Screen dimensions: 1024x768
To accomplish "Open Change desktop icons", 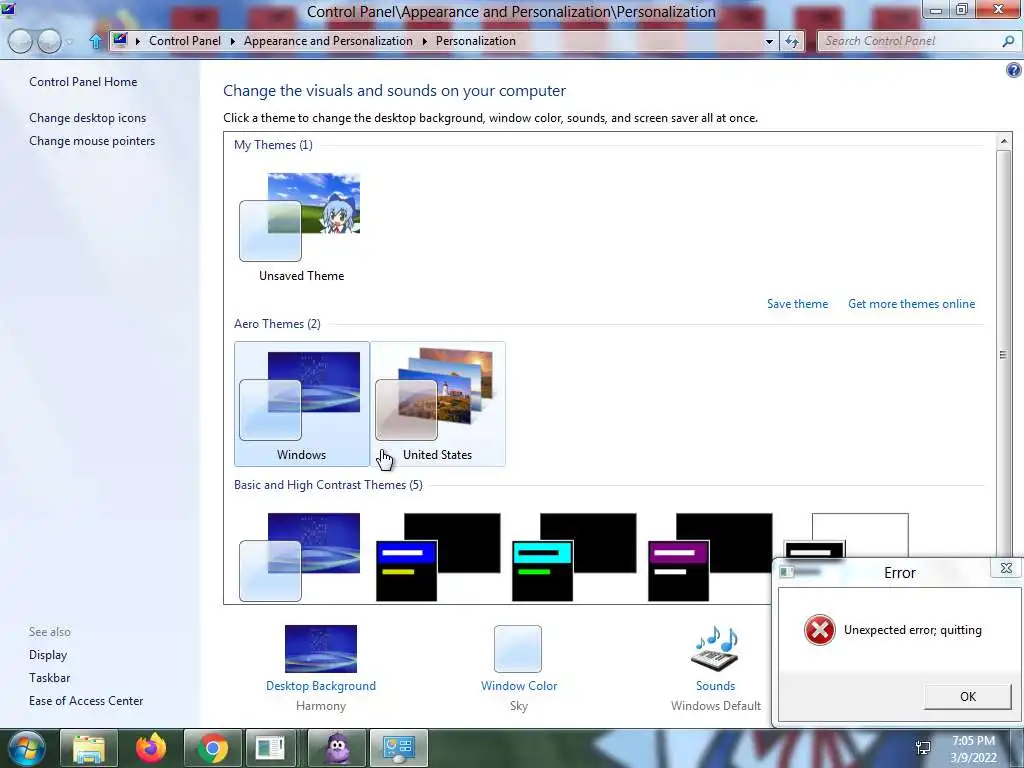I will pos(88,118).
